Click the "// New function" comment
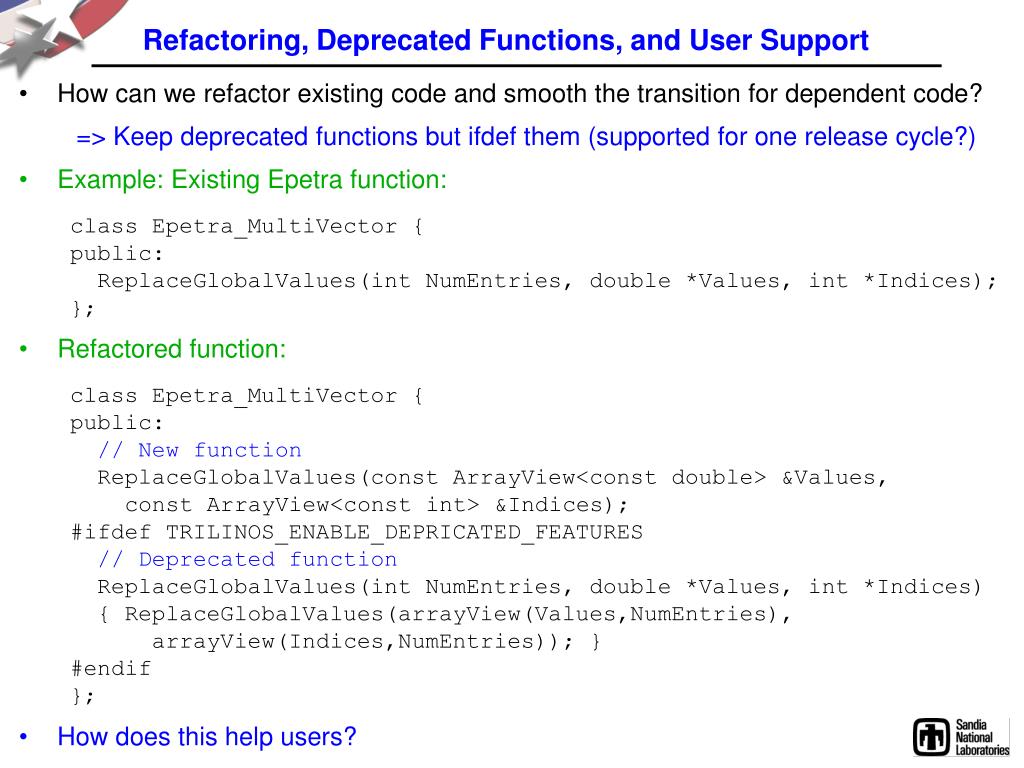This screenshot has height=768, width=1024. (x=199, y=450)
